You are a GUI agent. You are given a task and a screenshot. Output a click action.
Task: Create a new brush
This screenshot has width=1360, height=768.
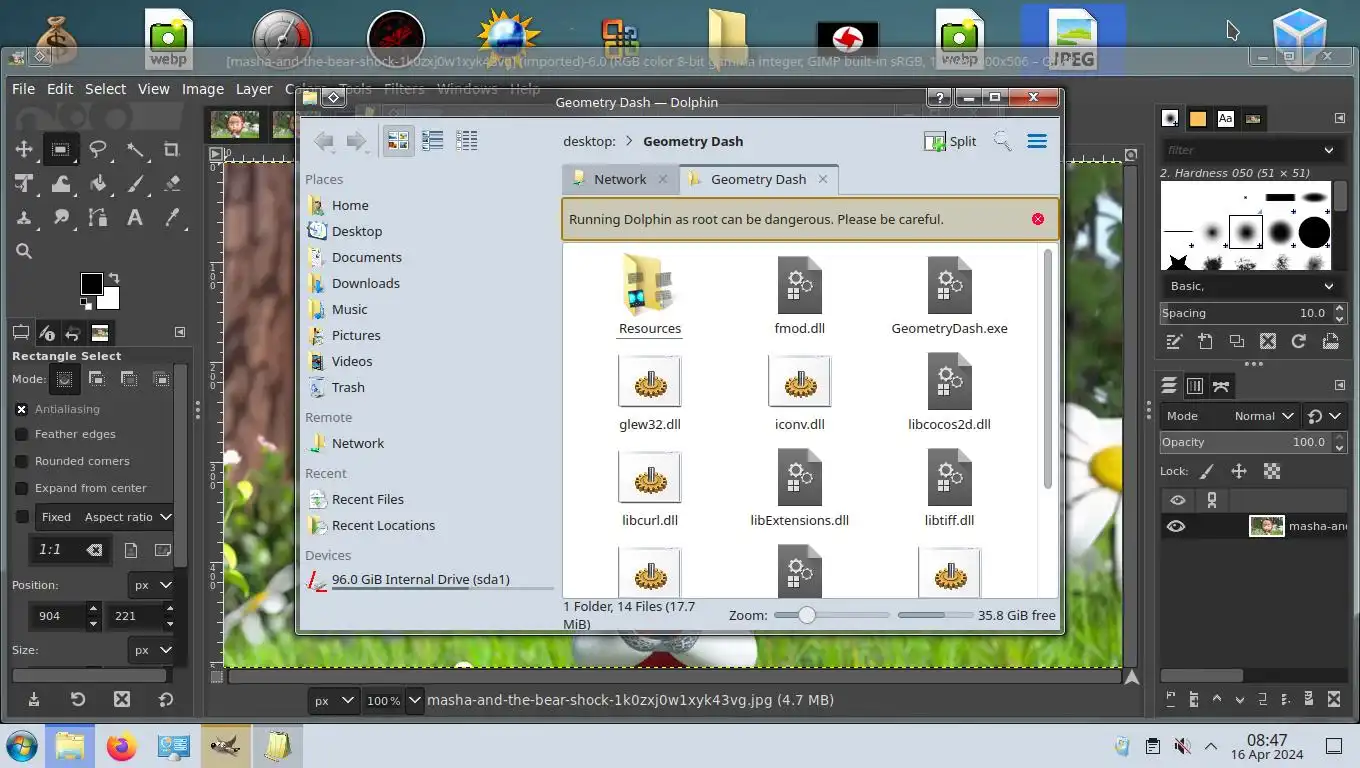(x=1205, y=341)
